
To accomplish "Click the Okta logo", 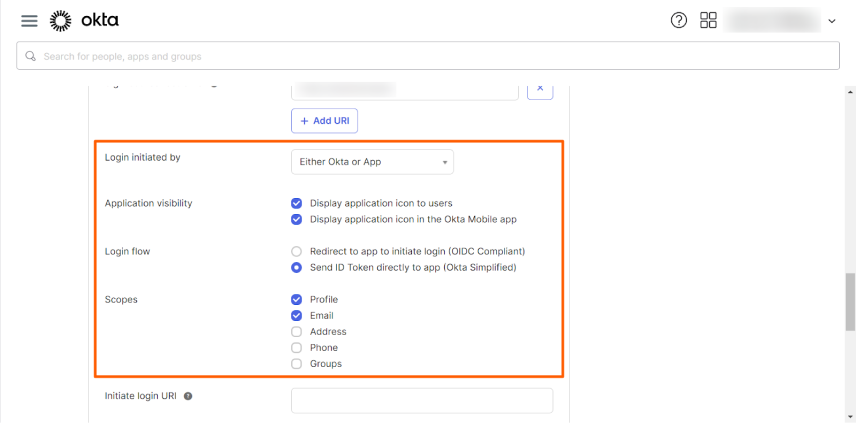I will point(84,21).
